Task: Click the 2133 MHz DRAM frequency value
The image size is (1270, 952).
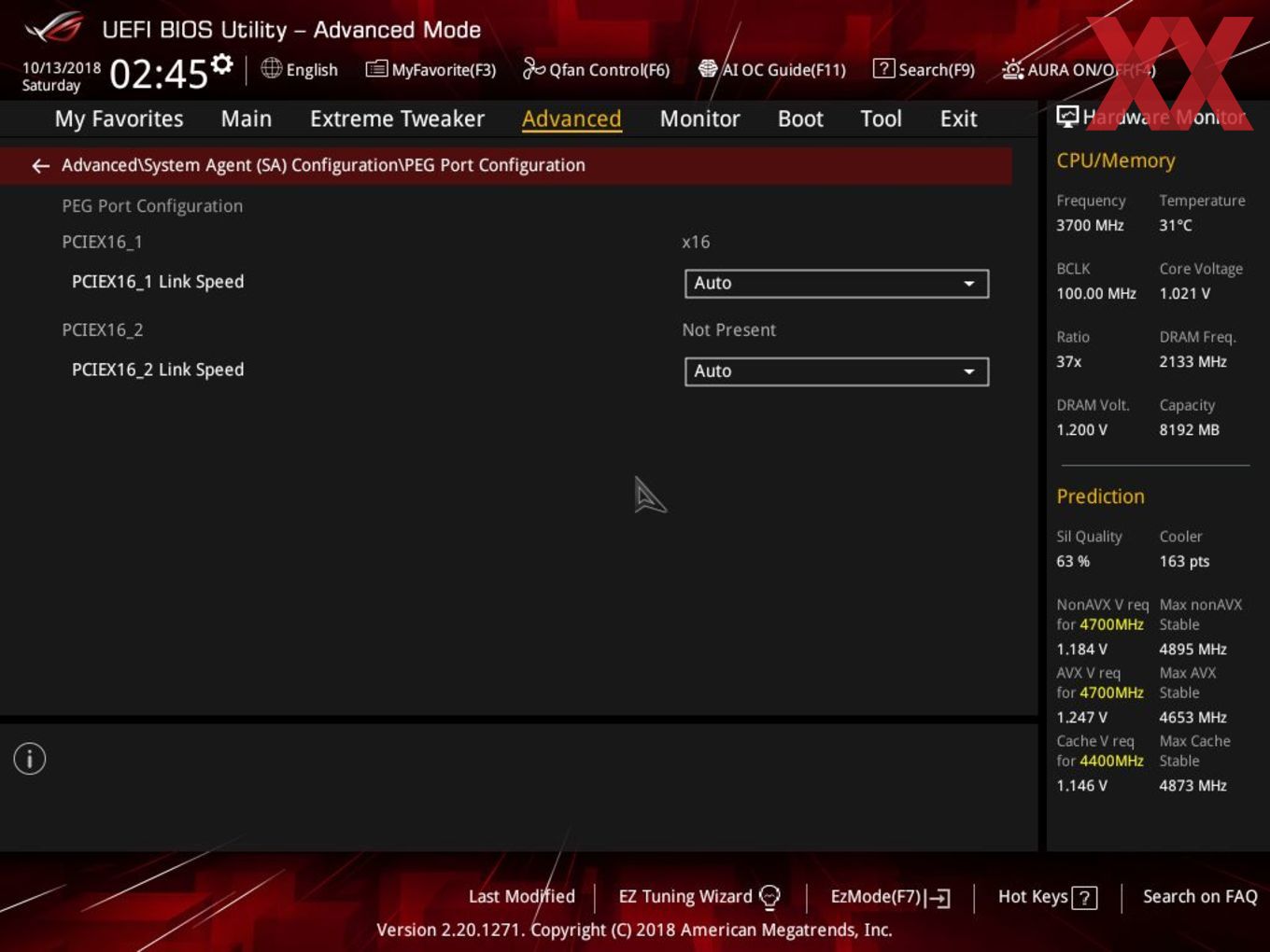Action: [1192, 362]
